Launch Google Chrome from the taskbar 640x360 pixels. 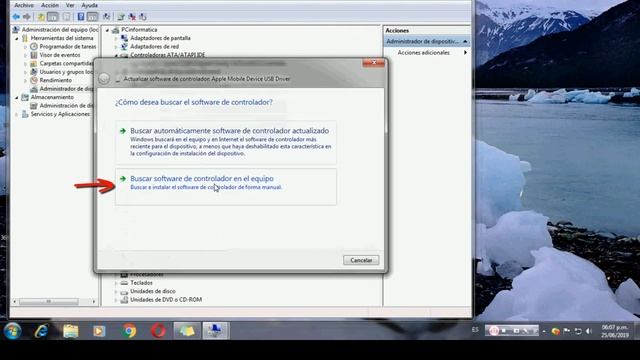[x=129, y=331]
